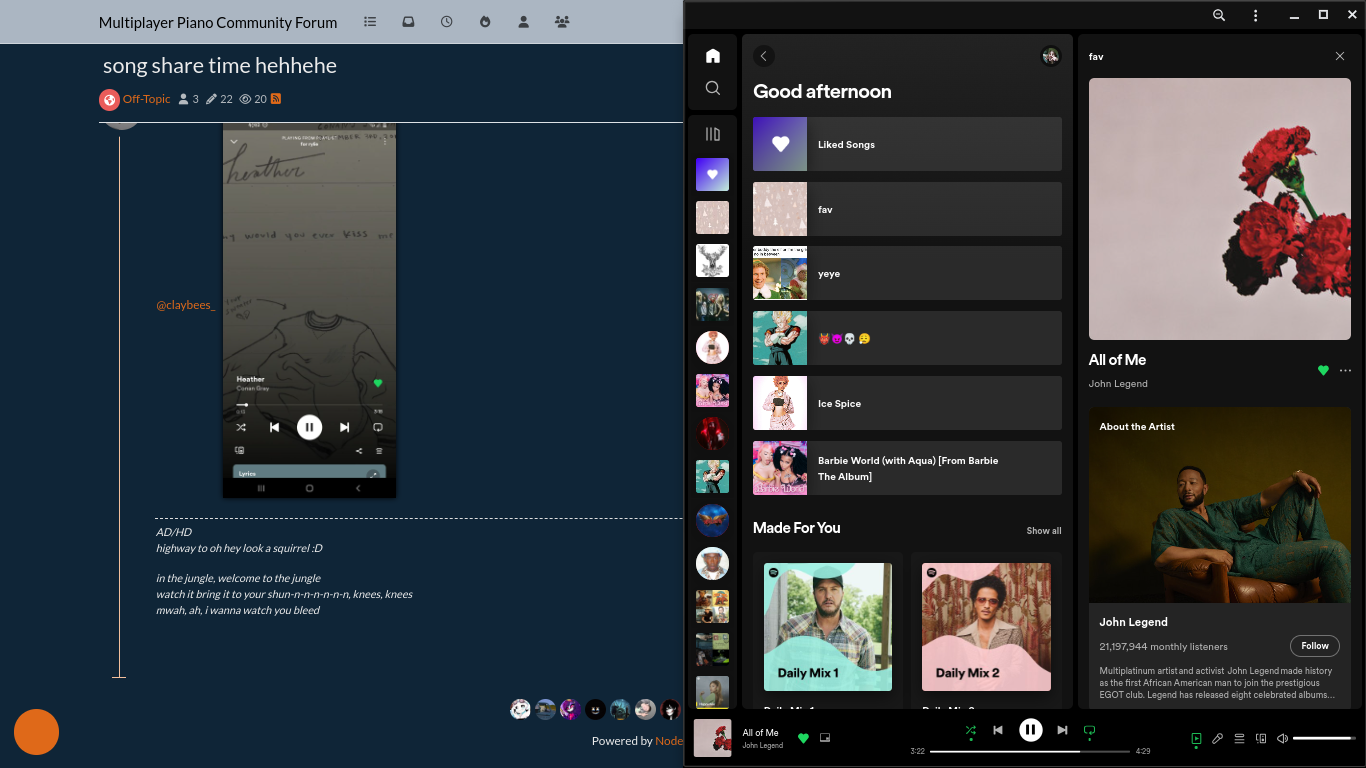Close the Now Playing side panel
Viewport: 1366px width, 768px height.
click(1340, 56)
